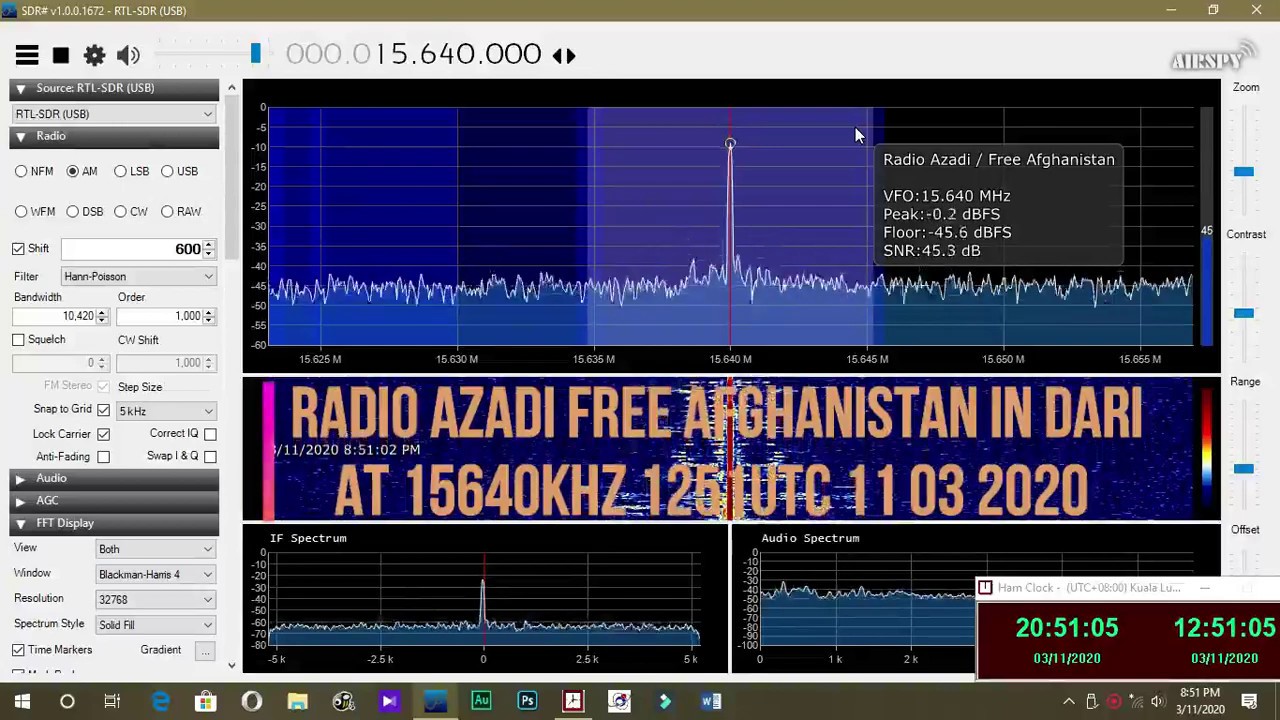1280x720 pixels.
Task: Select USB demodulation mode
Action: click(167, 171)
